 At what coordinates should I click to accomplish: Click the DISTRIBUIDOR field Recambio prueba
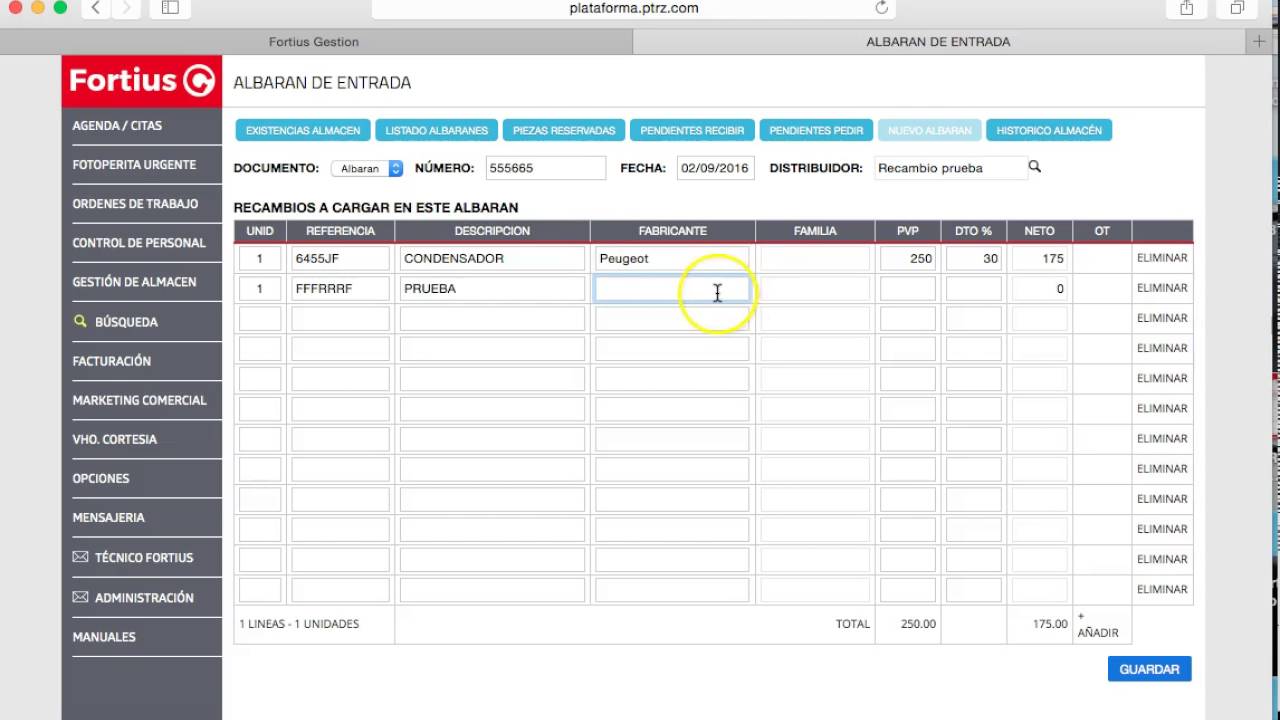tap(950, 168)
